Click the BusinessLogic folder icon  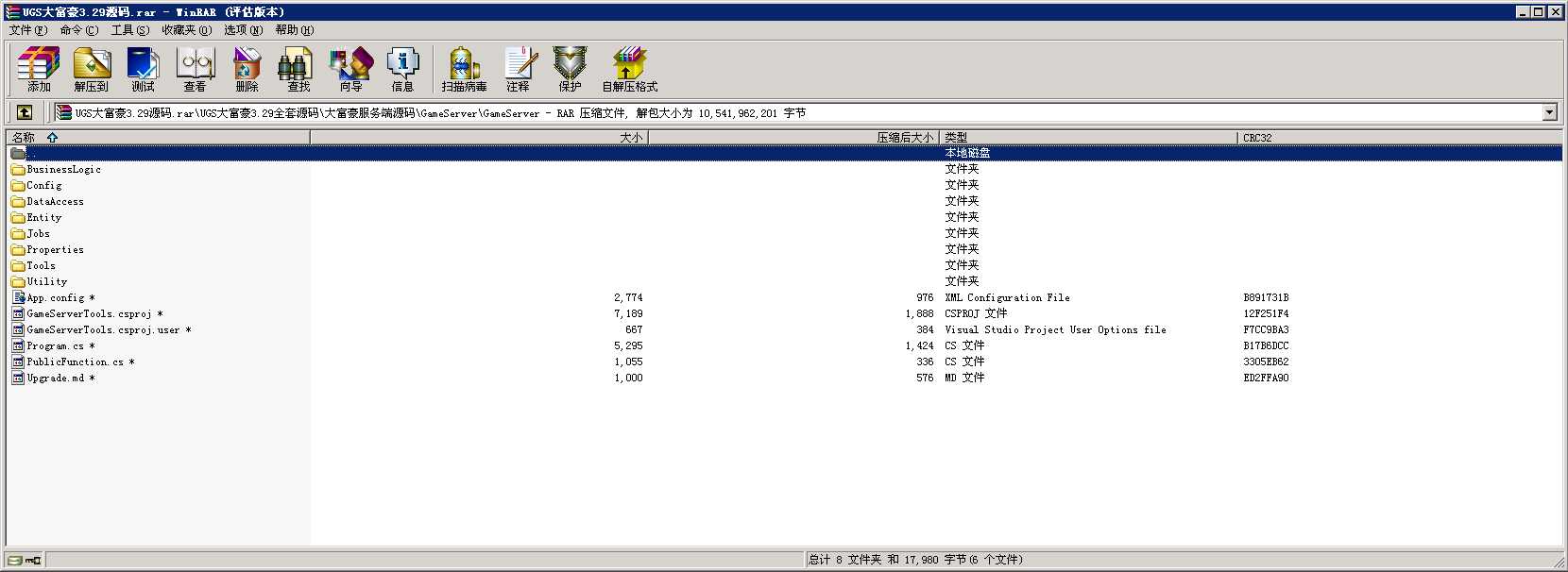(x=18, y=170)
